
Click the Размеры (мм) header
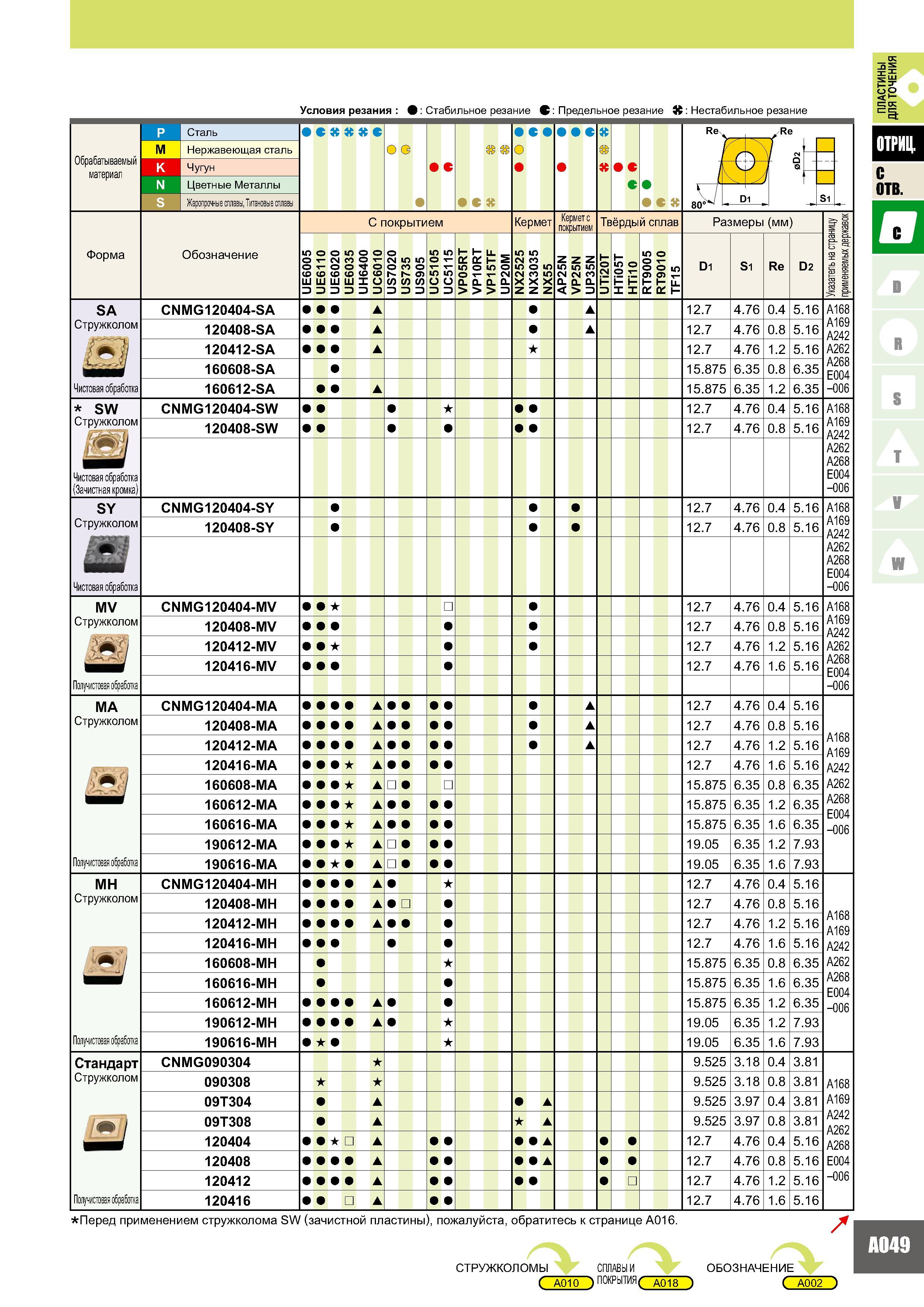pyautogui.click(x=753, y=222)
